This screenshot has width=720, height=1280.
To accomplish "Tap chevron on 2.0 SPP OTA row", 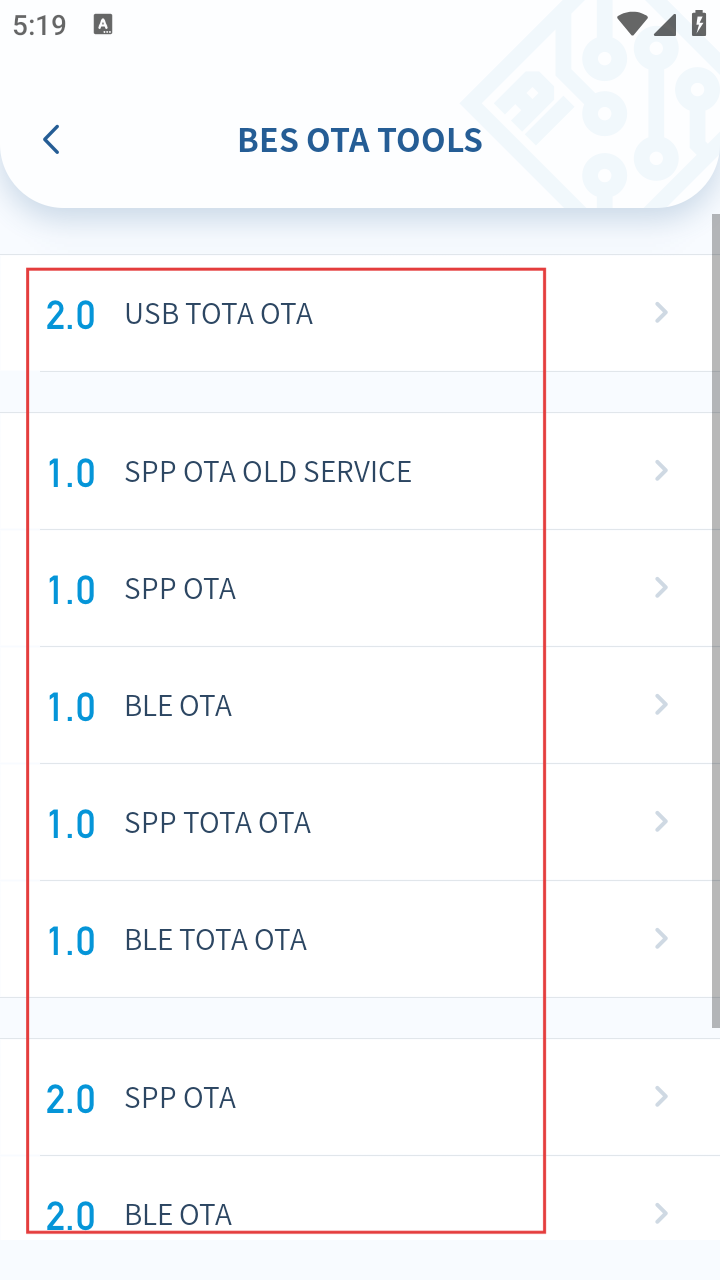I will 661,1097.
